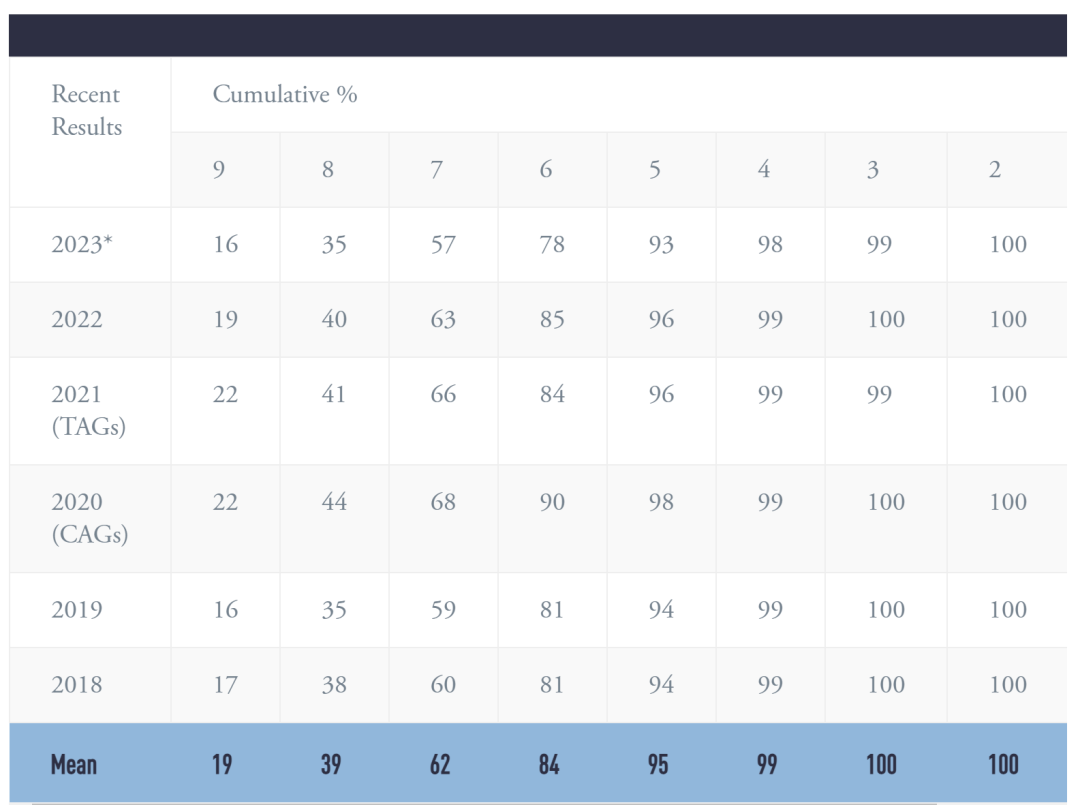Click value 59 in the 2019 row

[443, 609]
